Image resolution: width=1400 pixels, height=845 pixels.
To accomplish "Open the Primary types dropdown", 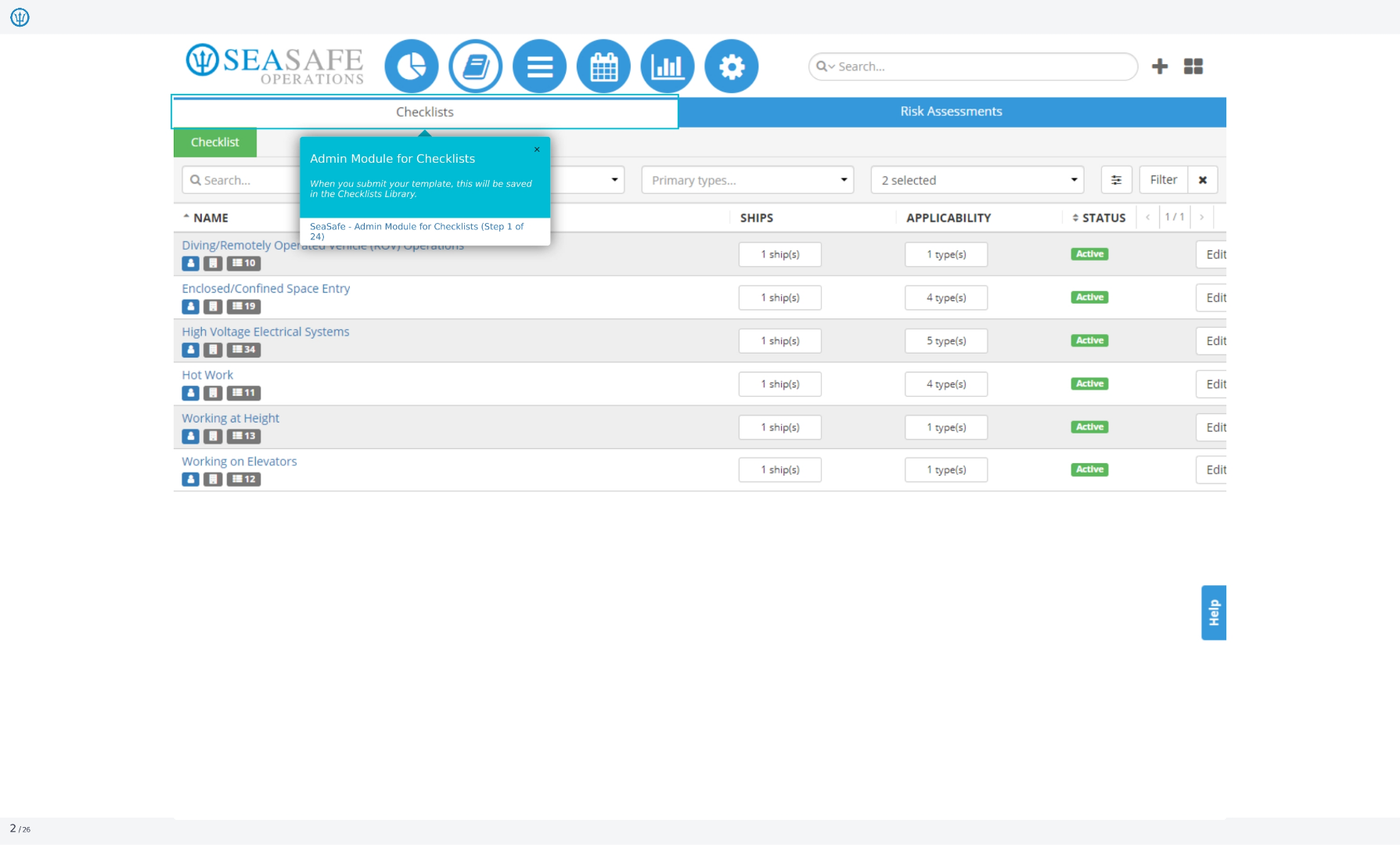I will tap(747, 180).
